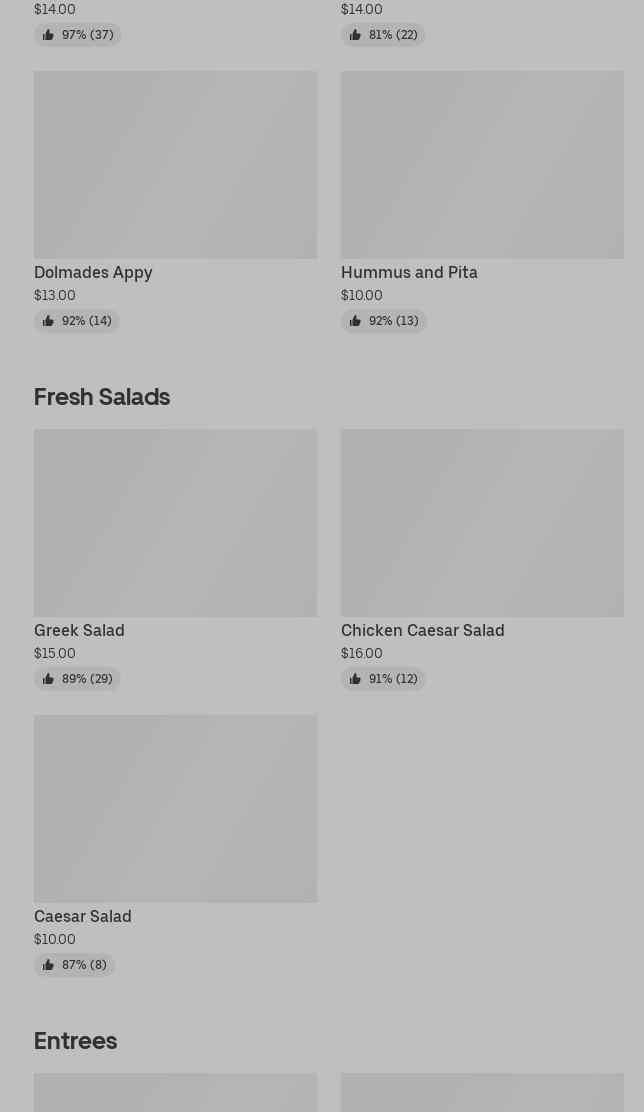
Task: Click thumbs-up icon under Chicken Caesar Salad
Action: point(355,679)
